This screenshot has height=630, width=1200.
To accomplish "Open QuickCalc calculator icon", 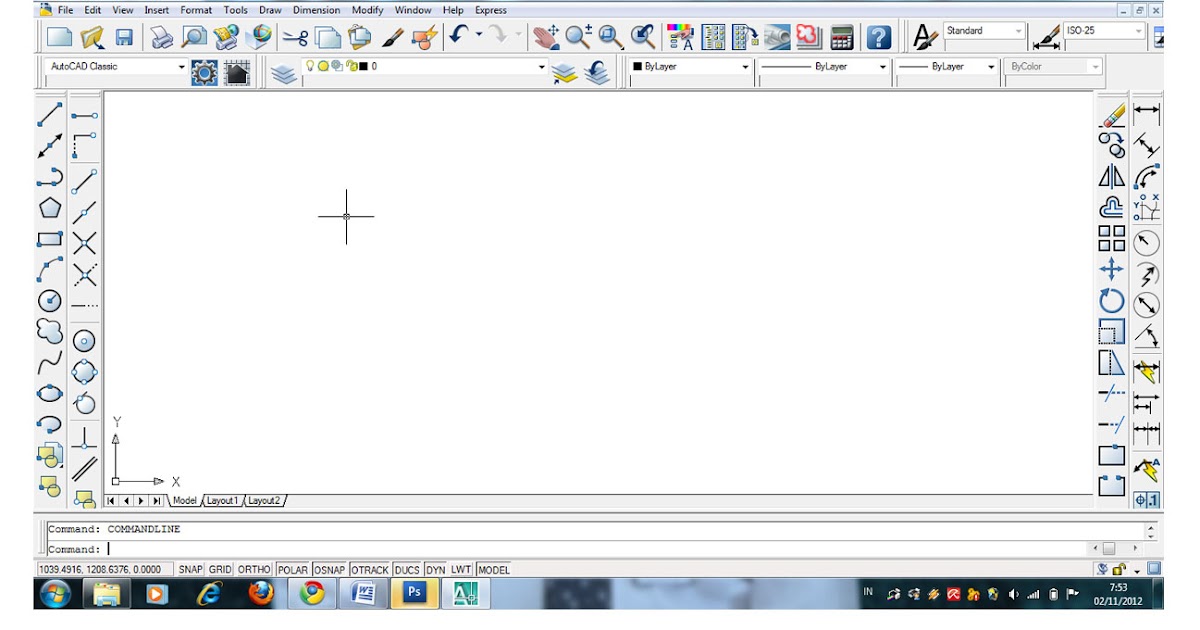I will click(842, 38).
